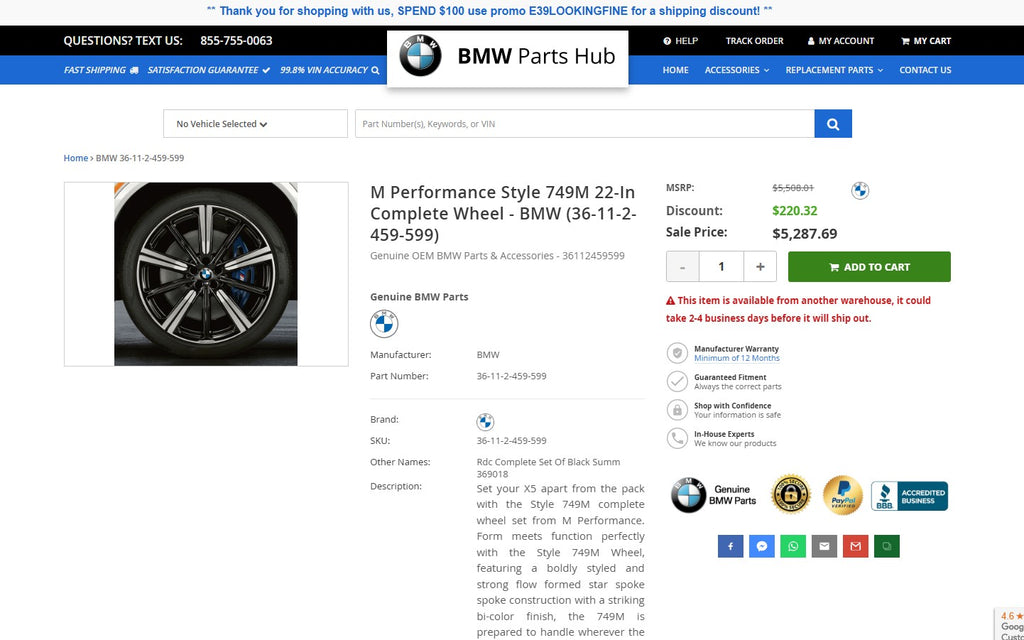Click the Manufacturer Warranty shield icon
1024x640 pixels.
(x=677, y=353)
